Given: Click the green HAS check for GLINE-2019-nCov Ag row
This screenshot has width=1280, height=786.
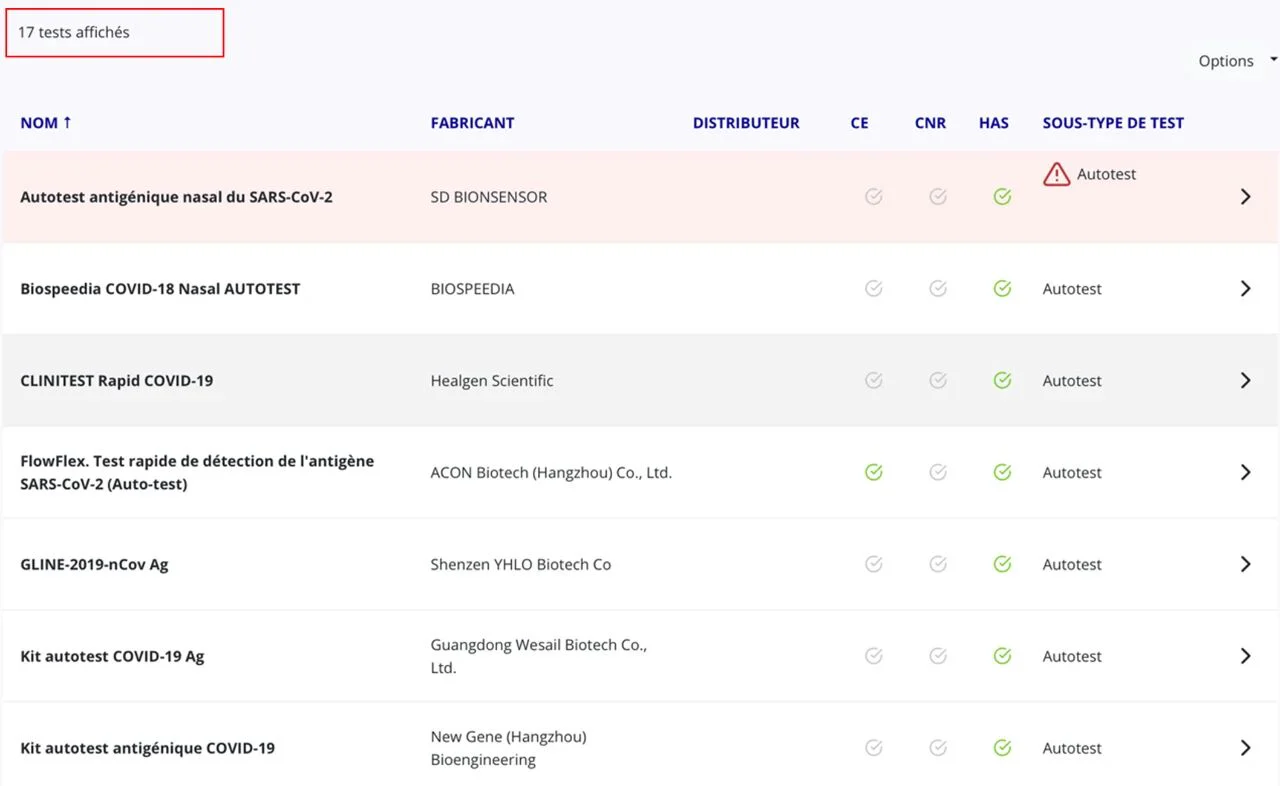Looking at the screenshot, I should pyautogui.click(x=1002, y=564).
